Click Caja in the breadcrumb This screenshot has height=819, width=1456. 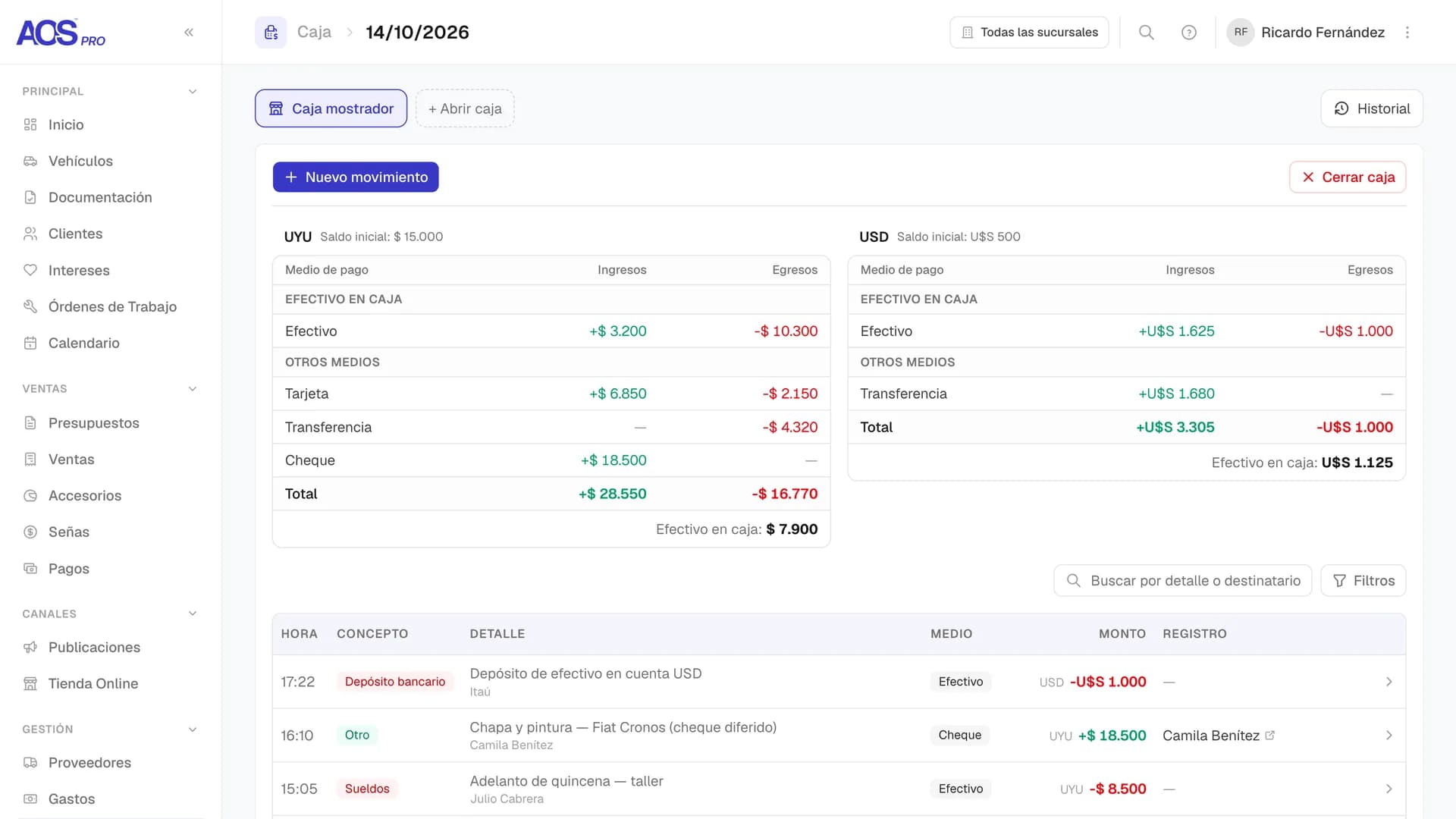(x=314, y=32)
